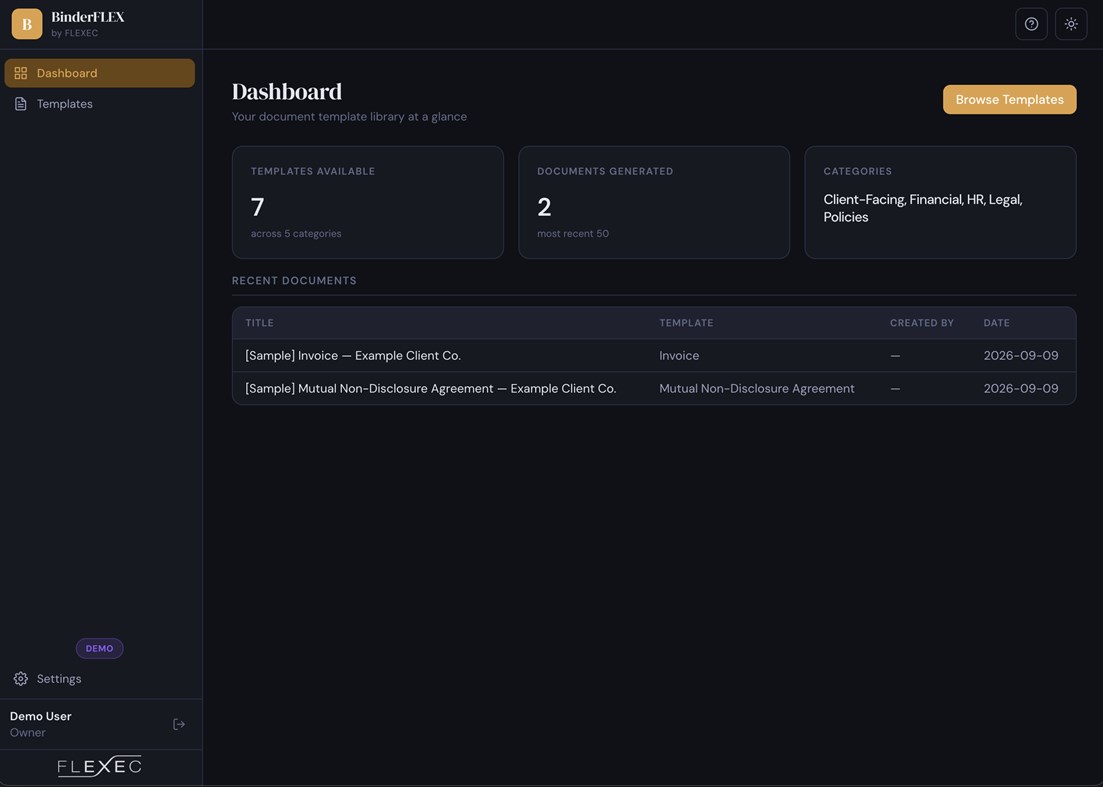Click the "Mutual Non-Disclosure Agreement" template cell
Viewport: 1103px width, 787px height.
click(756, 389)
